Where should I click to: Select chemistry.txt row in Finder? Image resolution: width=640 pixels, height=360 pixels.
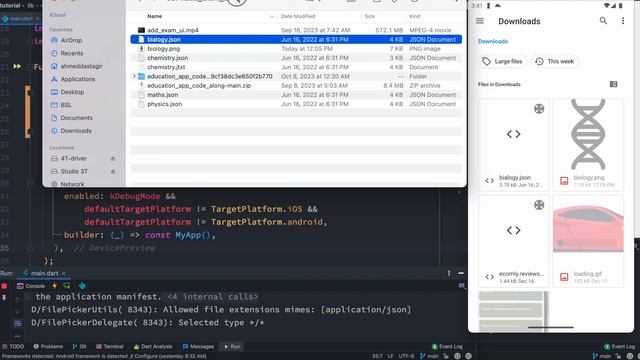pyautogui.click(x=296, y=67)
